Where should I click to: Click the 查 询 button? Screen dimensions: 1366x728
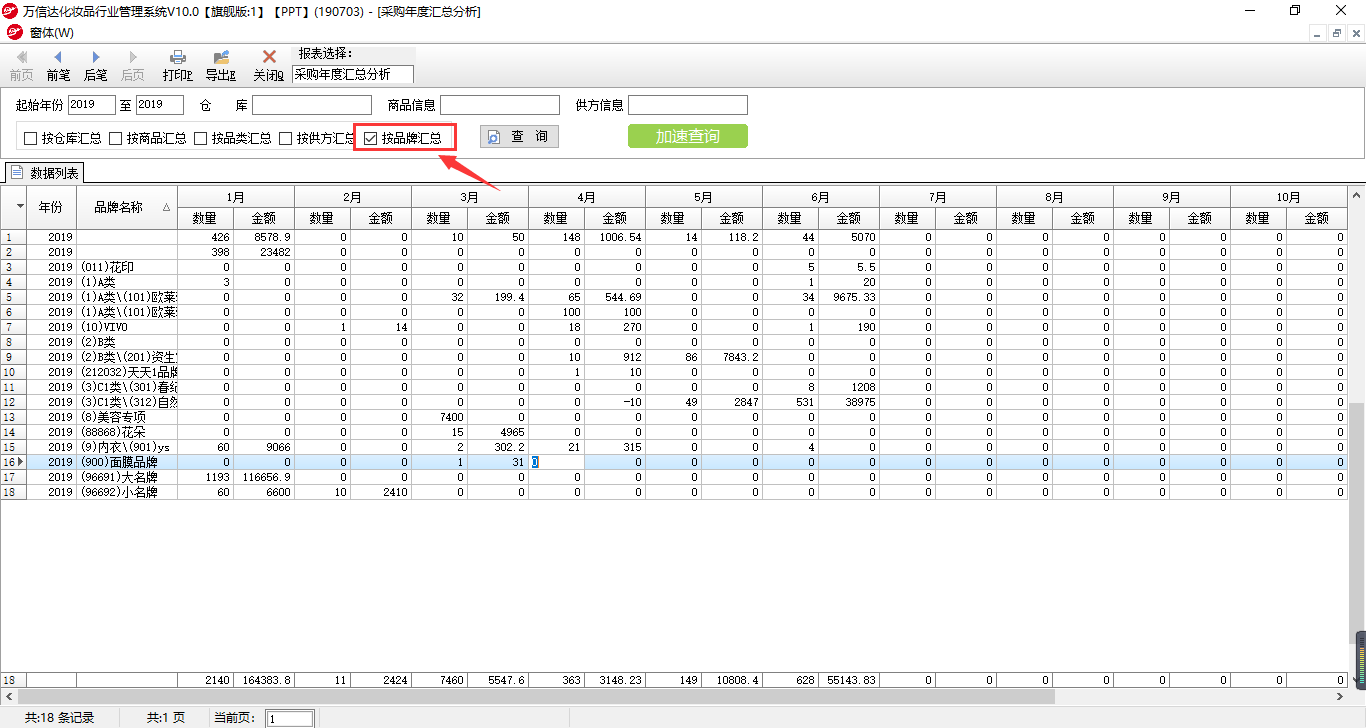(x=519, y=136)
